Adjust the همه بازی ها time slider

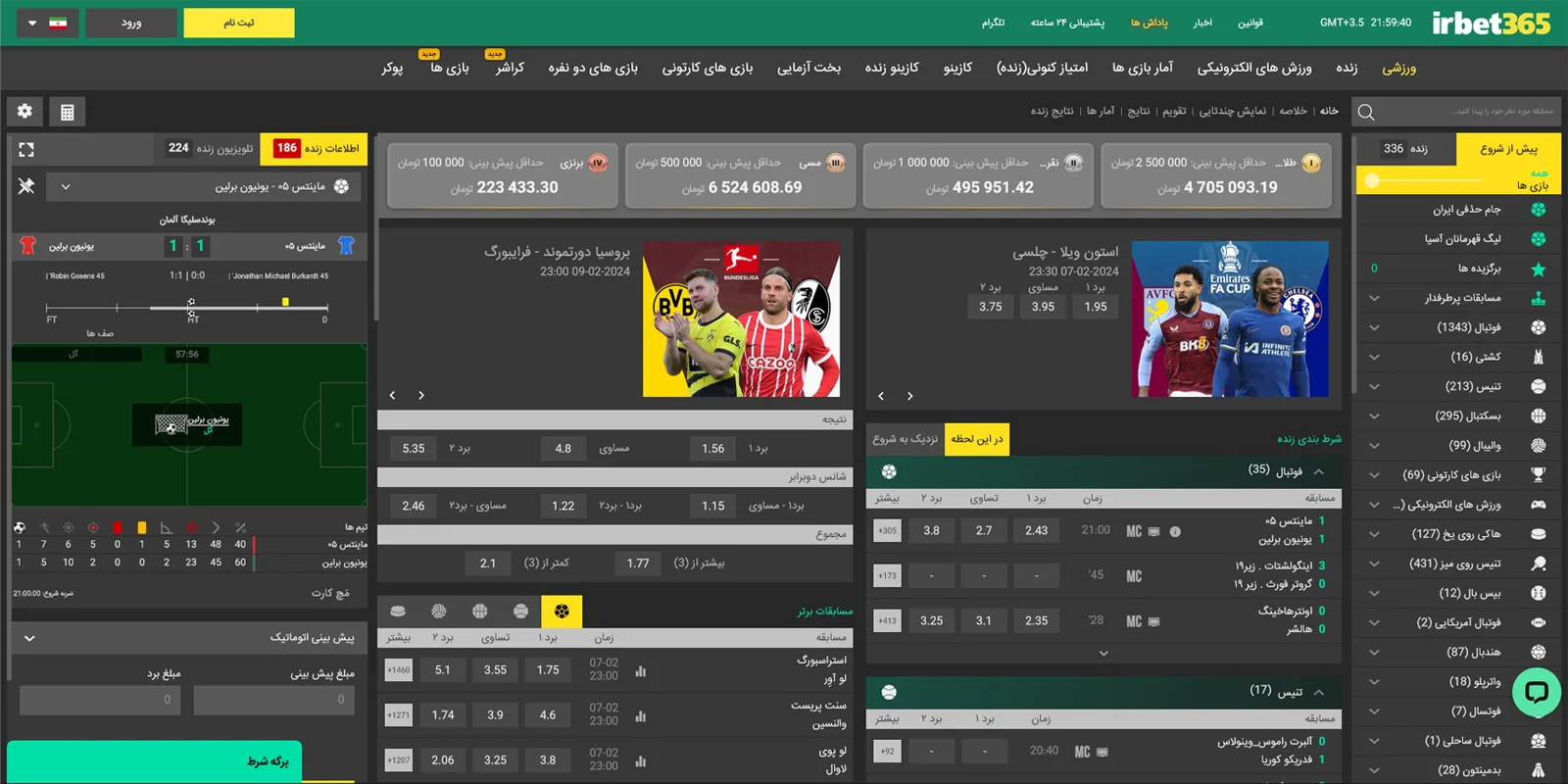[x=1372, y=180]
